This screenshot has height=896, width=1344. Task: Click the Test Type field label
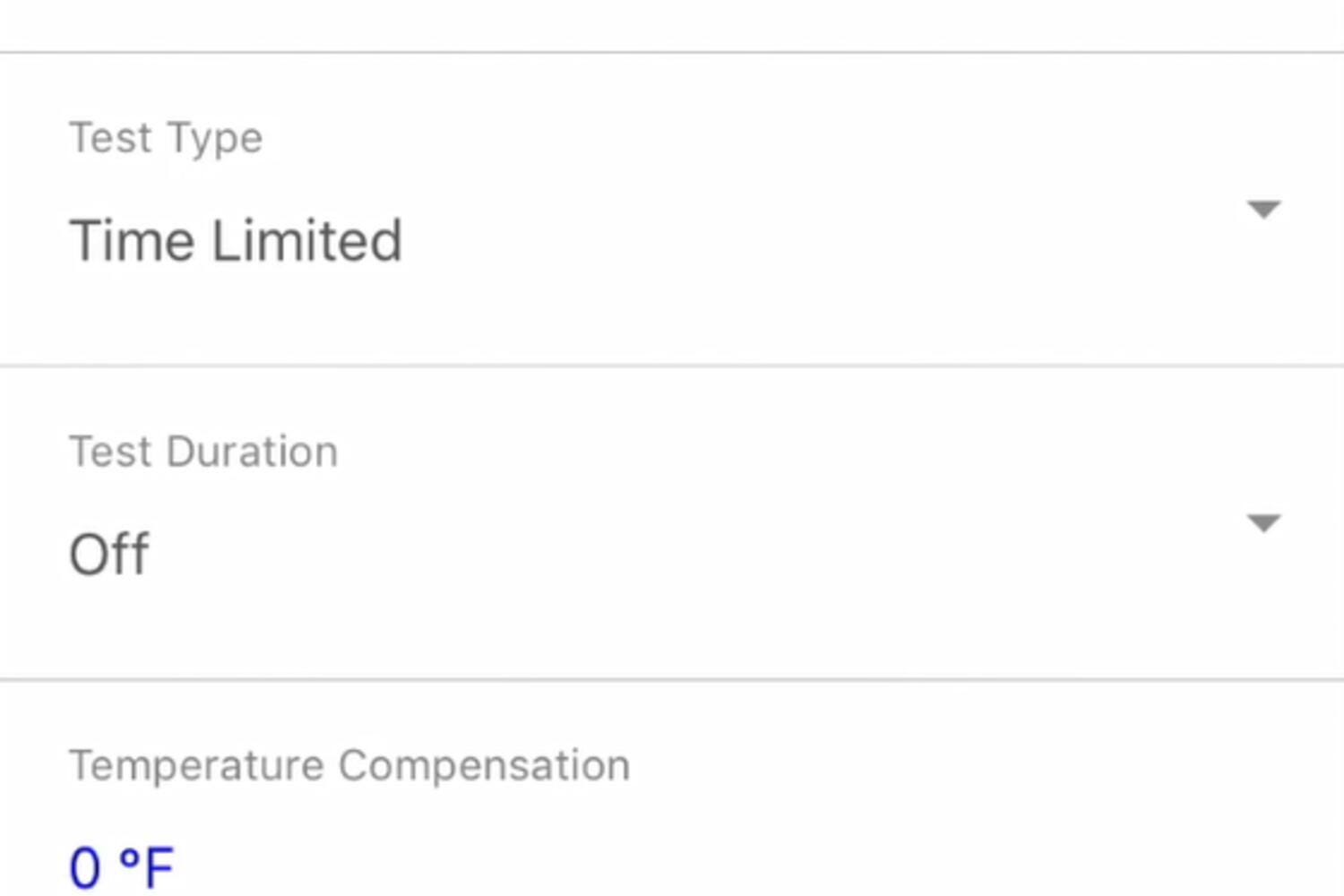tap(166, 138)
